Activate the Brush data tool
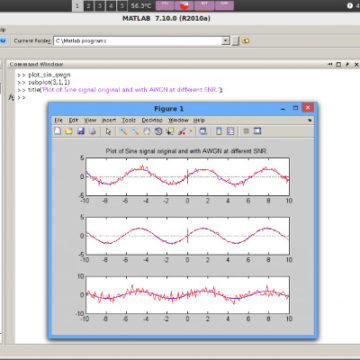Image resolution: width=360 pixels, height=360 pixels. (182, 131)
